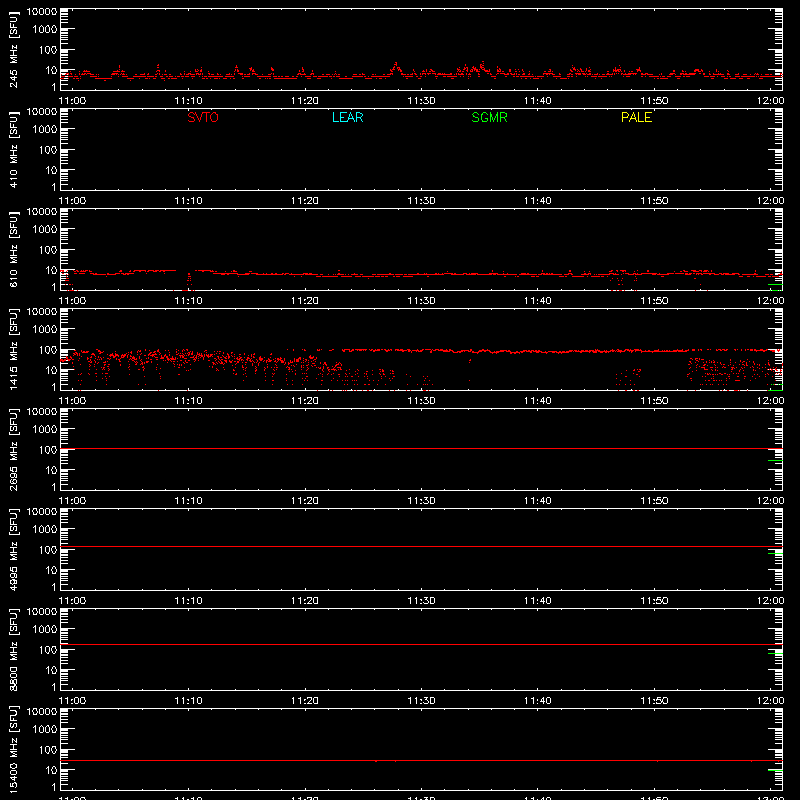Click 10 tick label on 1415 MHz plot
Viewport: 800px width, 800px height.
(51, 370)
